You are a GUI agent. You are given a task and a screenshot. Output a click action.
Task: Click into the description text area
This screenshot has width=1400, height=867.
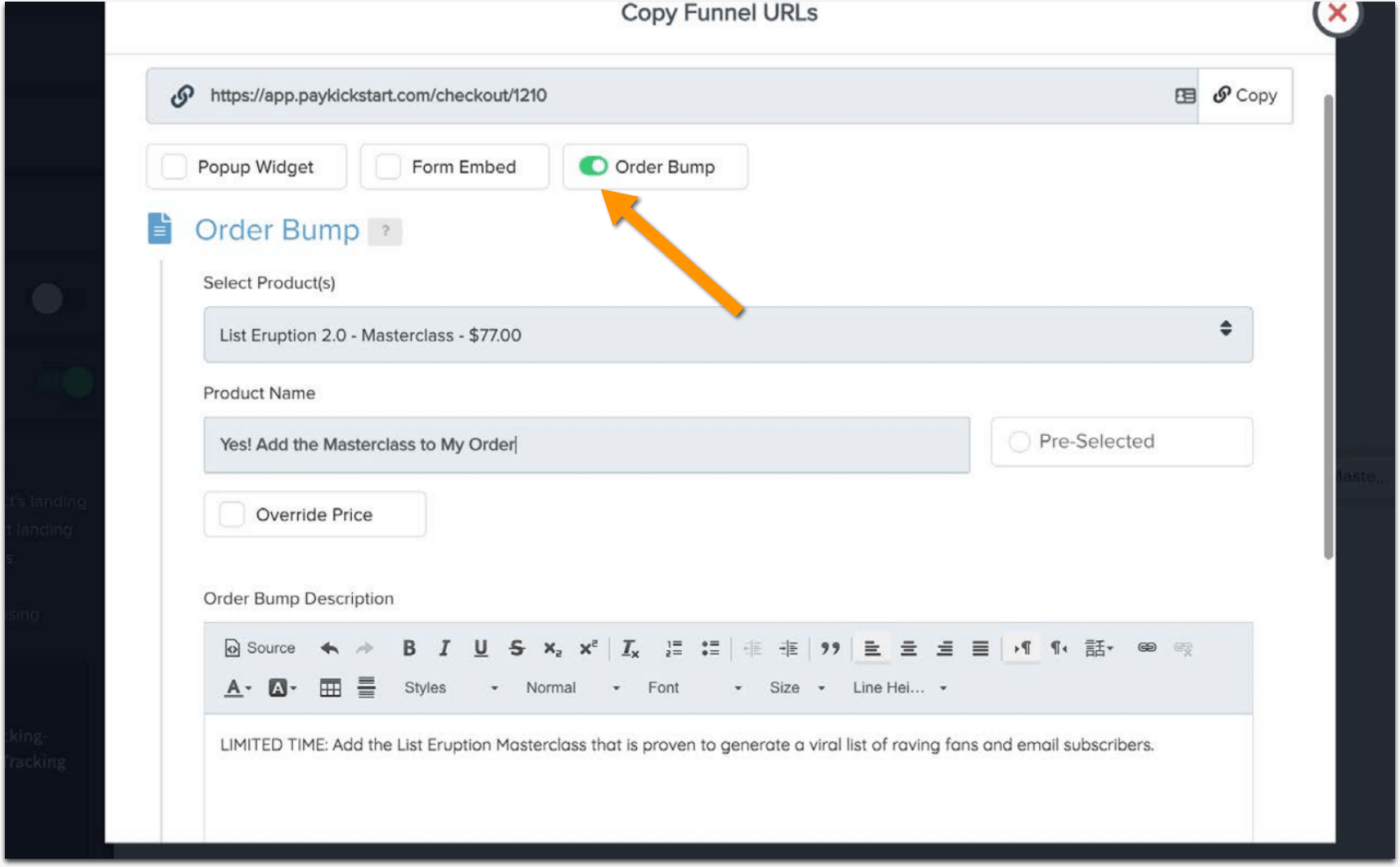(x=728, y=777)
